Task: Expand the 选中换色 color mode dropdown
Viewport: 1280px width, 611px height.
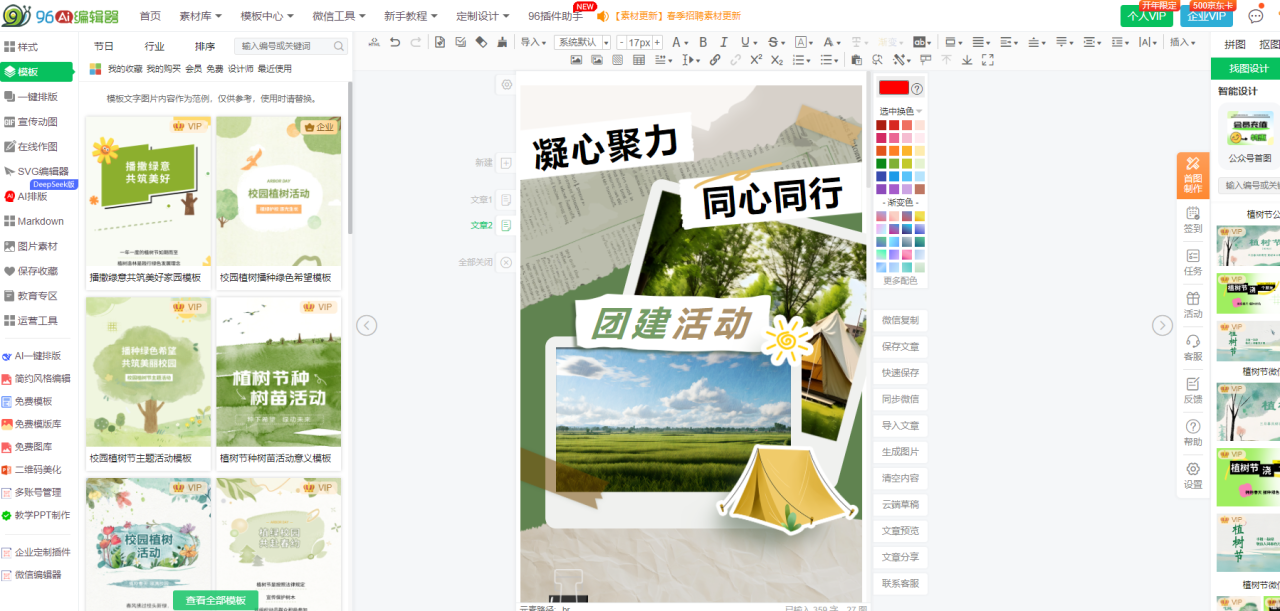Action: pos(900,111)
